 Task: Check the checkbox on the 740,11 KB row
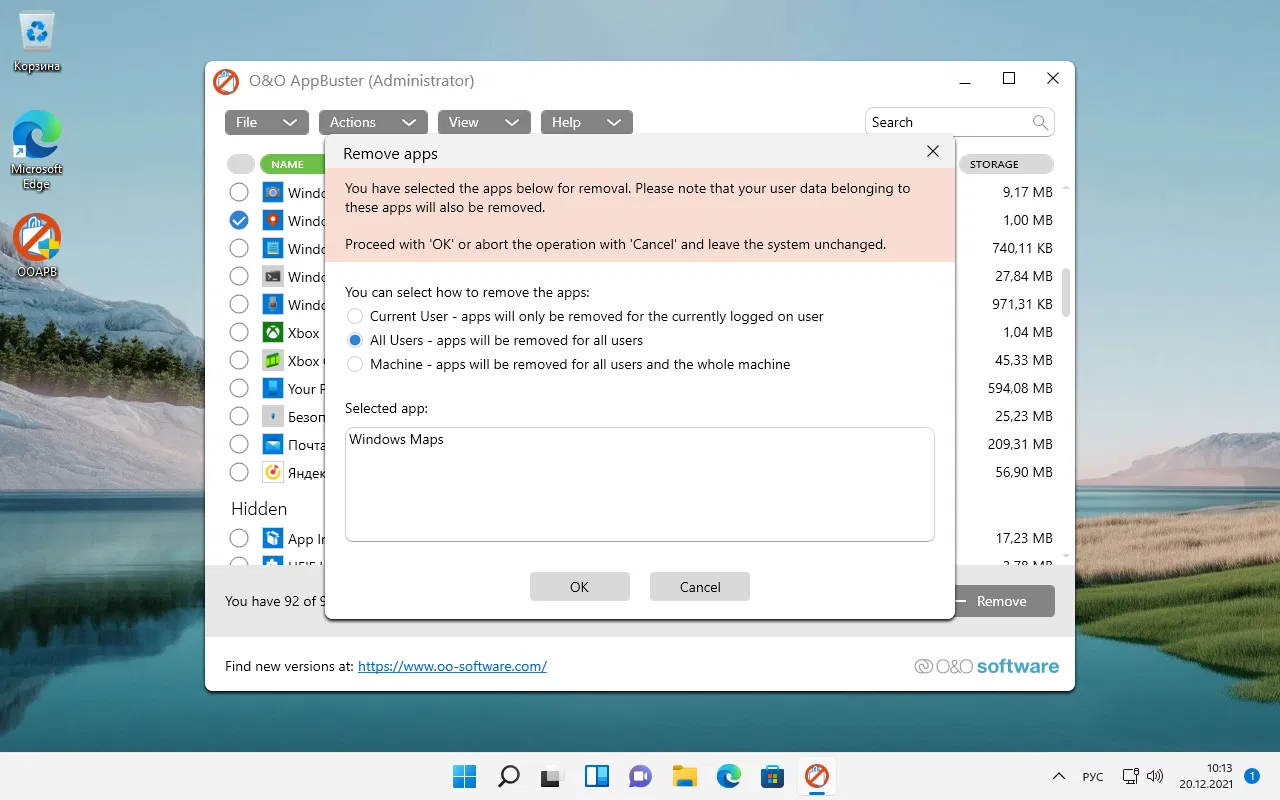click(239, 248)
